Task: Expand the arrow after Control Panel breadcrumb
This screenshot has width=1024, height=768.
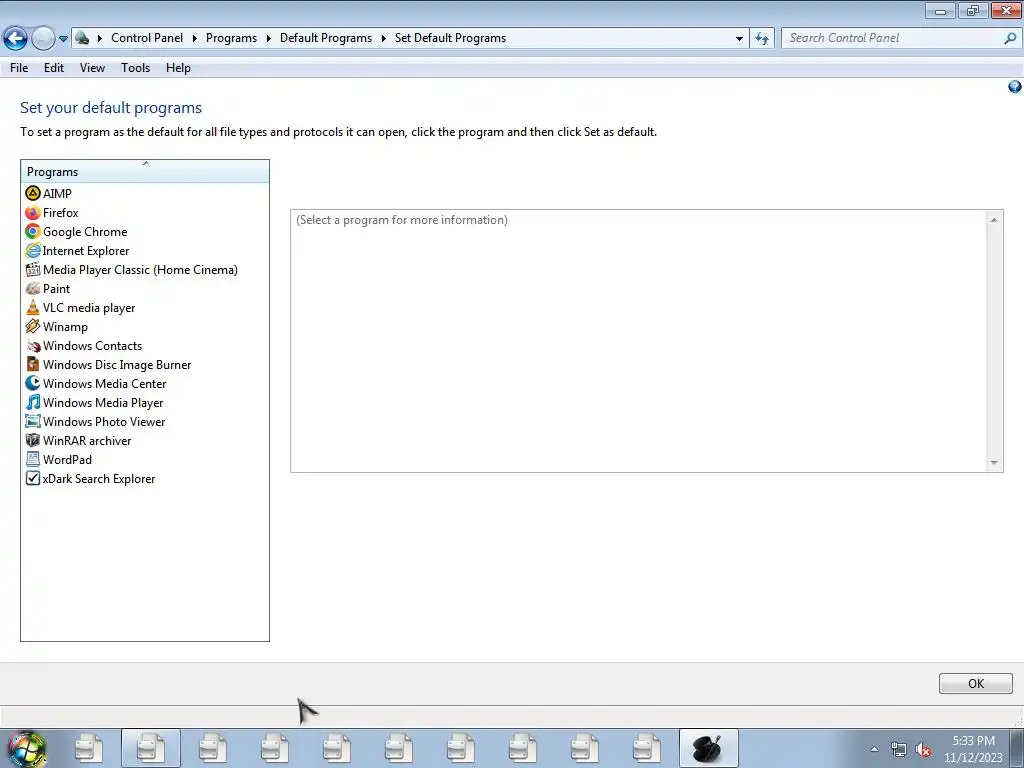Action: [195, 39]
